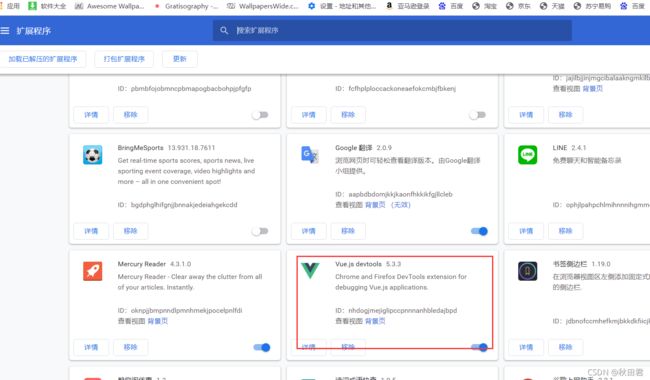Open the hamburger menu beside 扩展程序
This screenshot has height=380, width=650.
coord(5,31)
